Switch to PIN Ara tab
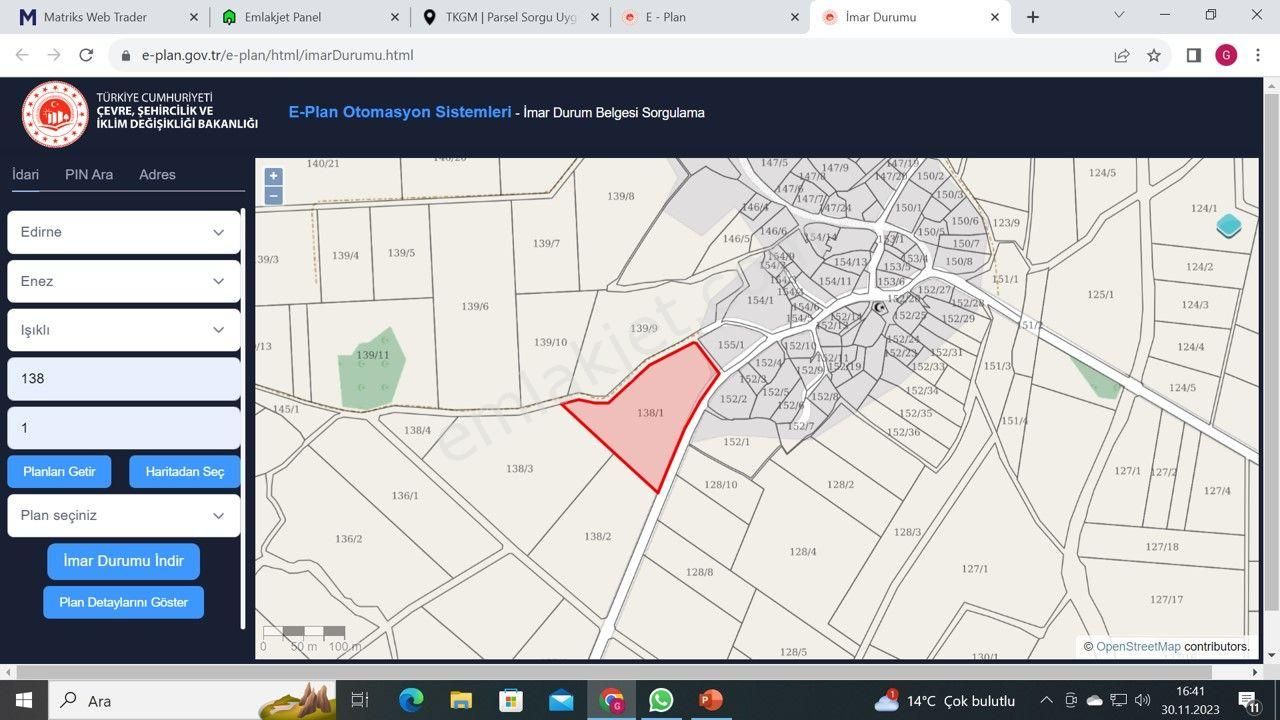This screenshot has width=1280, height=720. [89, 174]
